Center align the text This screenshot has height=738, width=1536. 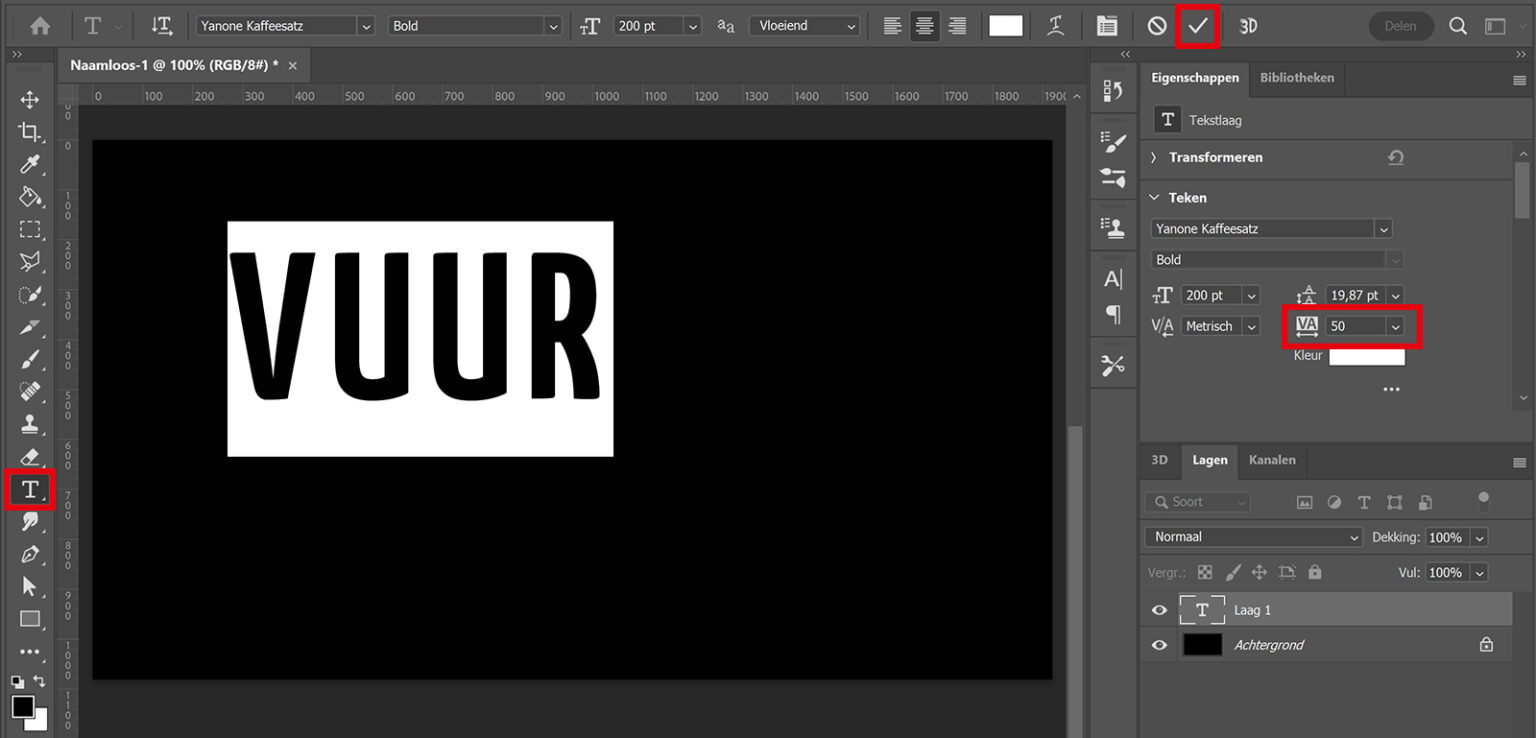click(925, 26)
